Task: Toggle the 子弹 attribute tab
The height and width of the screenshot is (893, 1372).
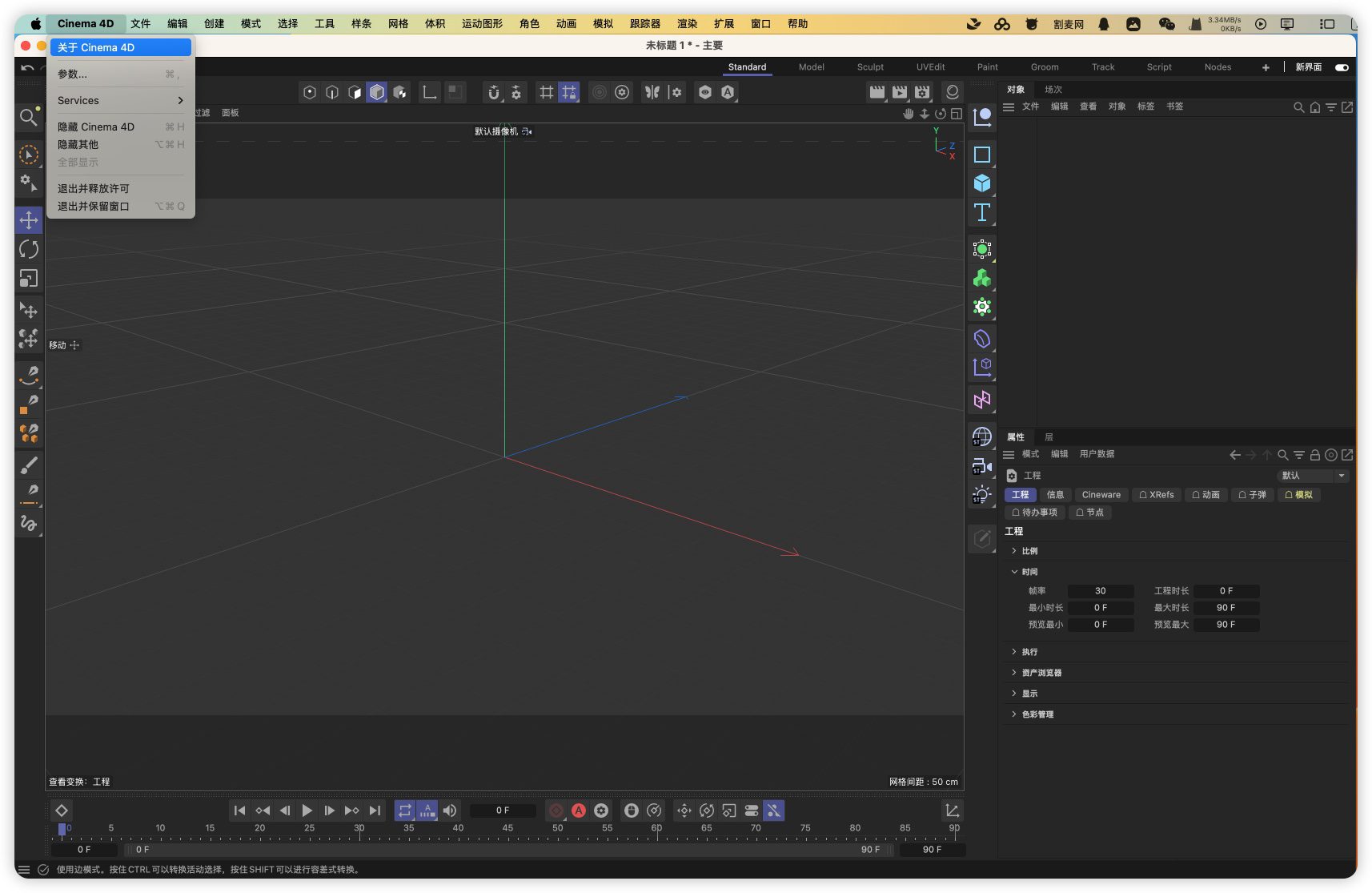Action: click(1252, 495)
